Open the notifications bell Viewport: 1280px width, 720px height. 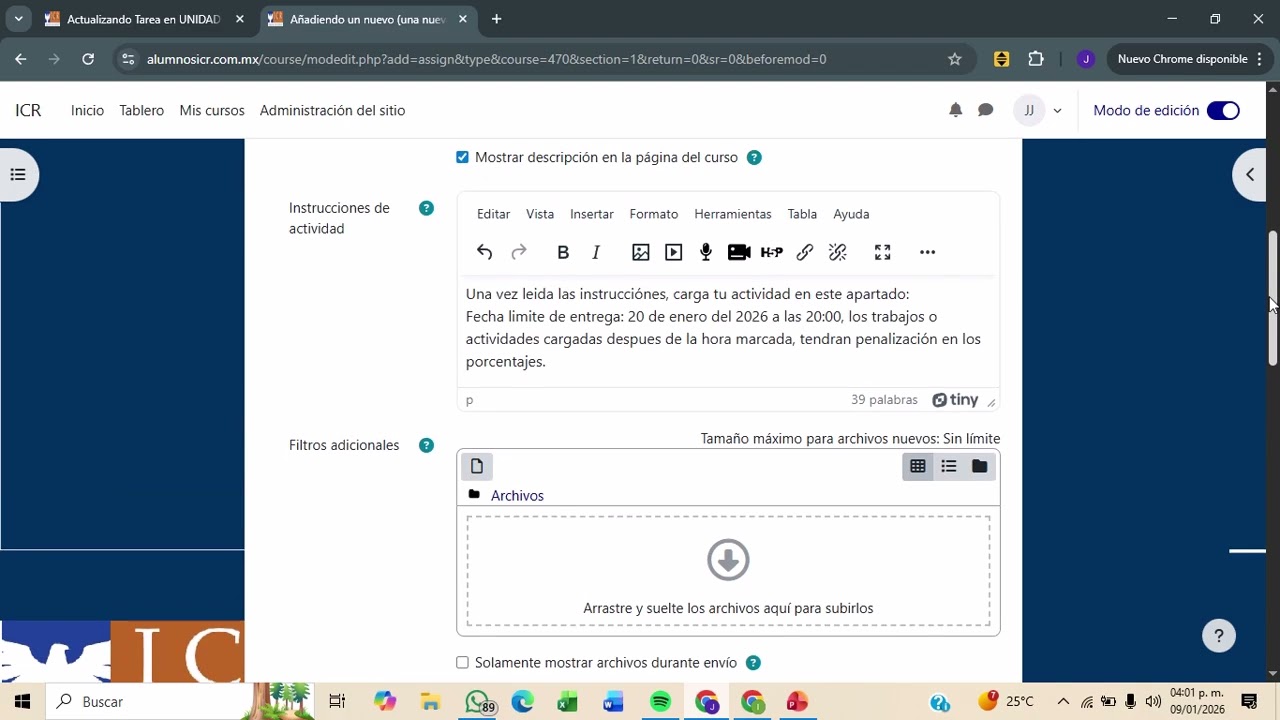955,110
